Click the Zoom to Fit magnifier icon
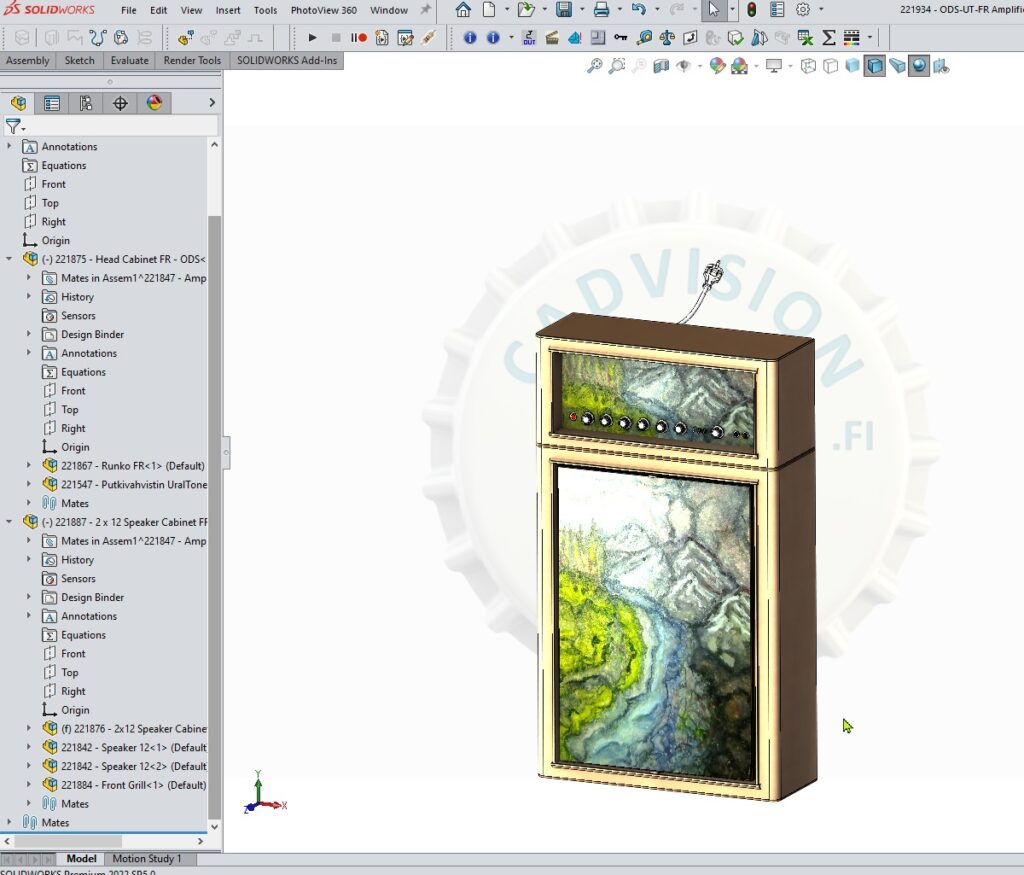The height and width of the screenshot is (875, 1024). 595,66
